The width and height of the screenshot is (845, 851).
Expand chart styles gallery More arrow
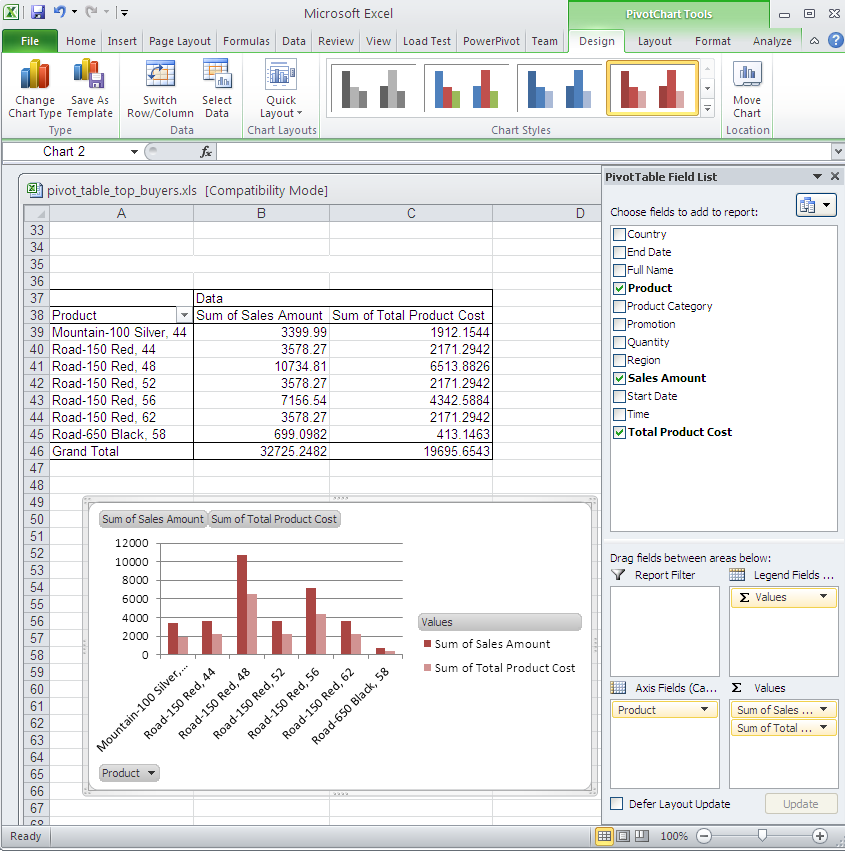[x=707, y=109]
